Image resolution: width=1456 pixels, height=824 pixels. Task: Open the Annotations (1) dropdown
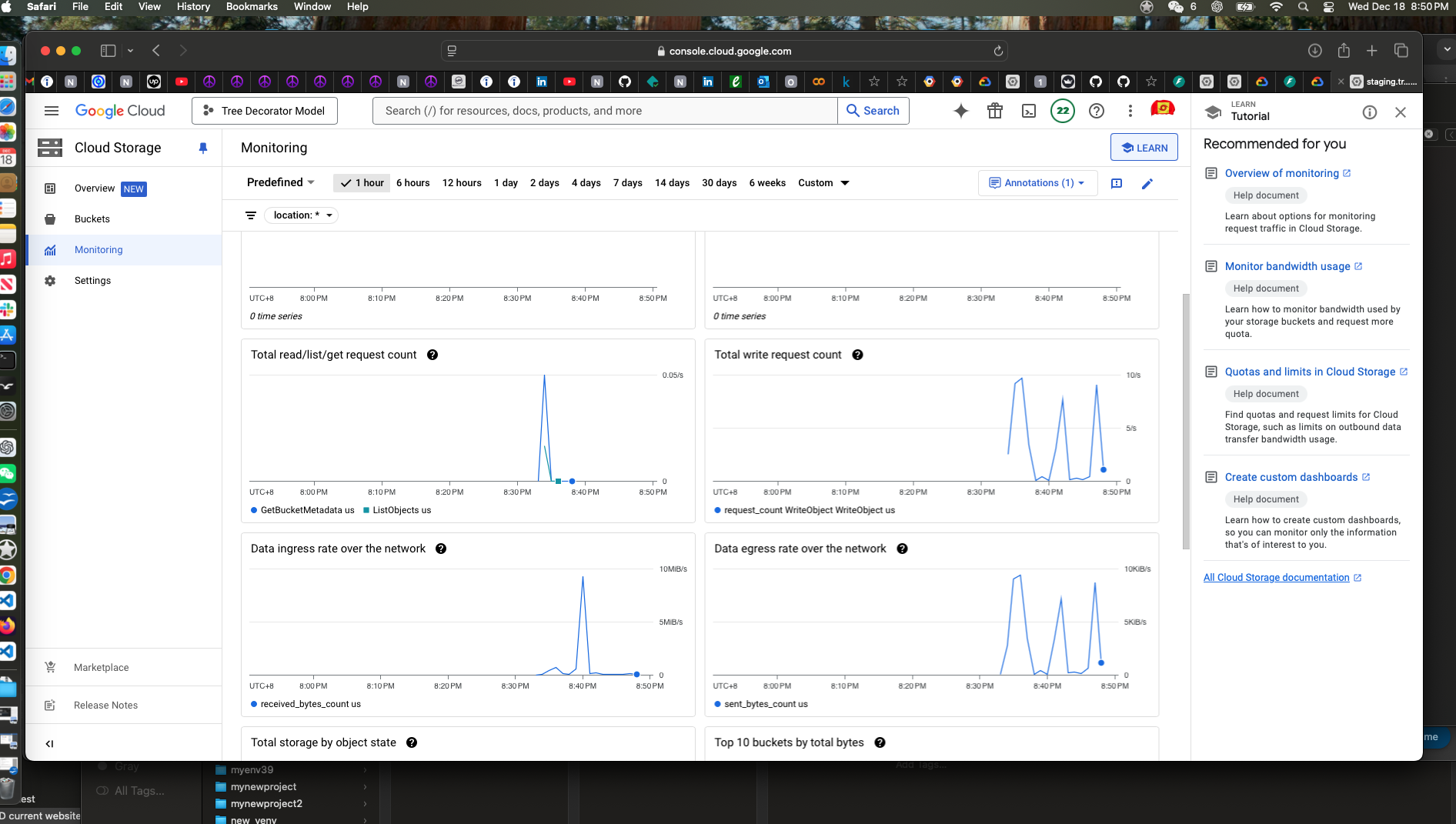(x=1037, y=183)
